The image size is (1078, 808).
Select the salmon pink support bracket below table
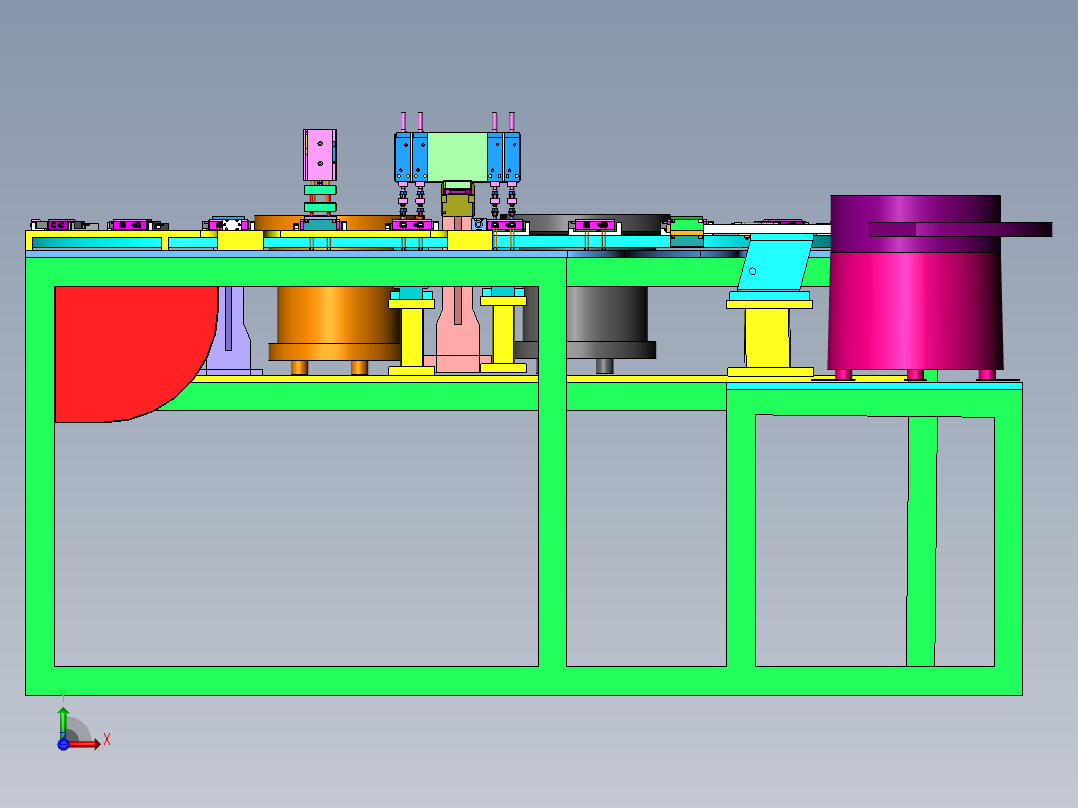458,329
